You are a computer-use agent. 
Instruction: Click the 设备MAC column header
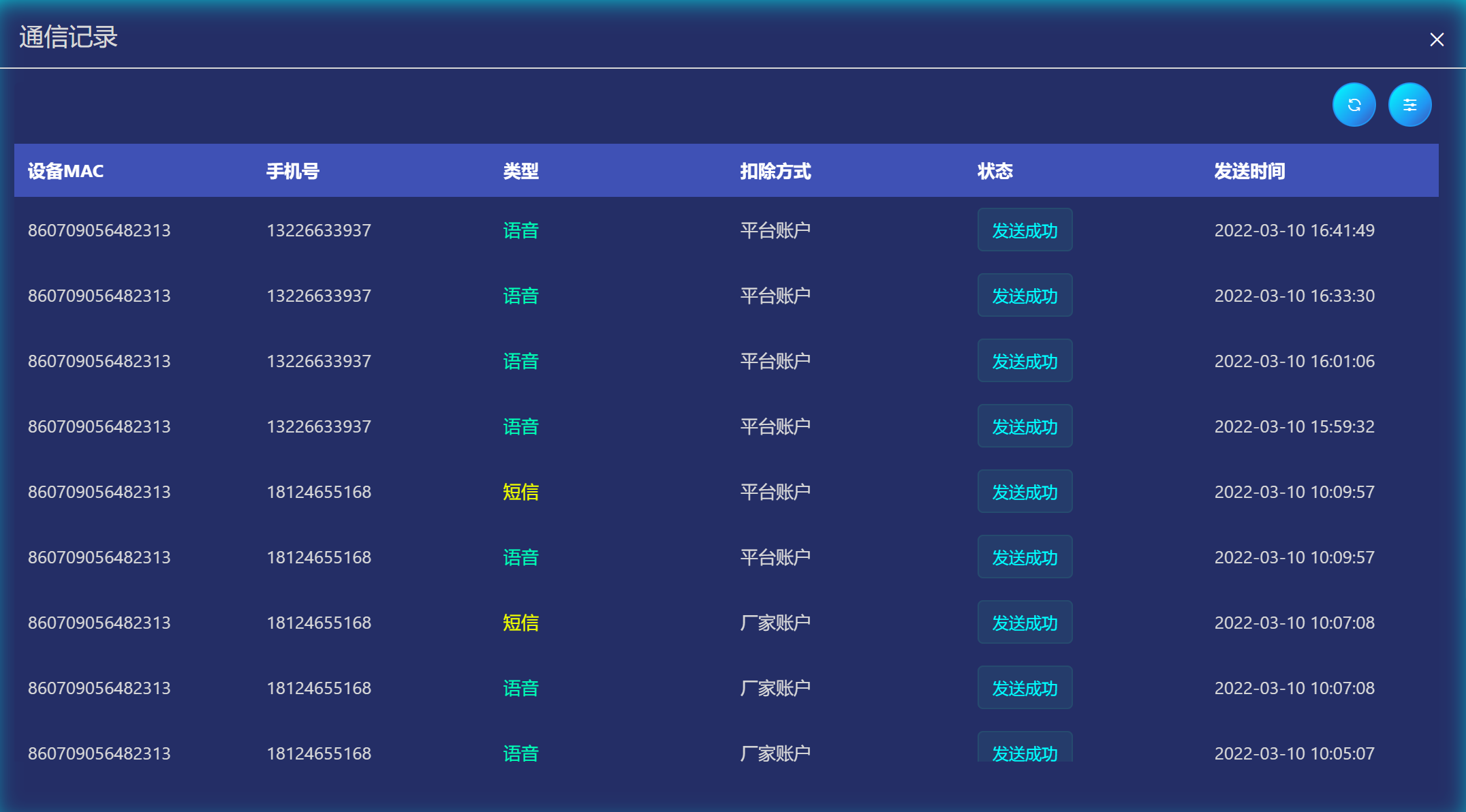click(x=65, y=171)
